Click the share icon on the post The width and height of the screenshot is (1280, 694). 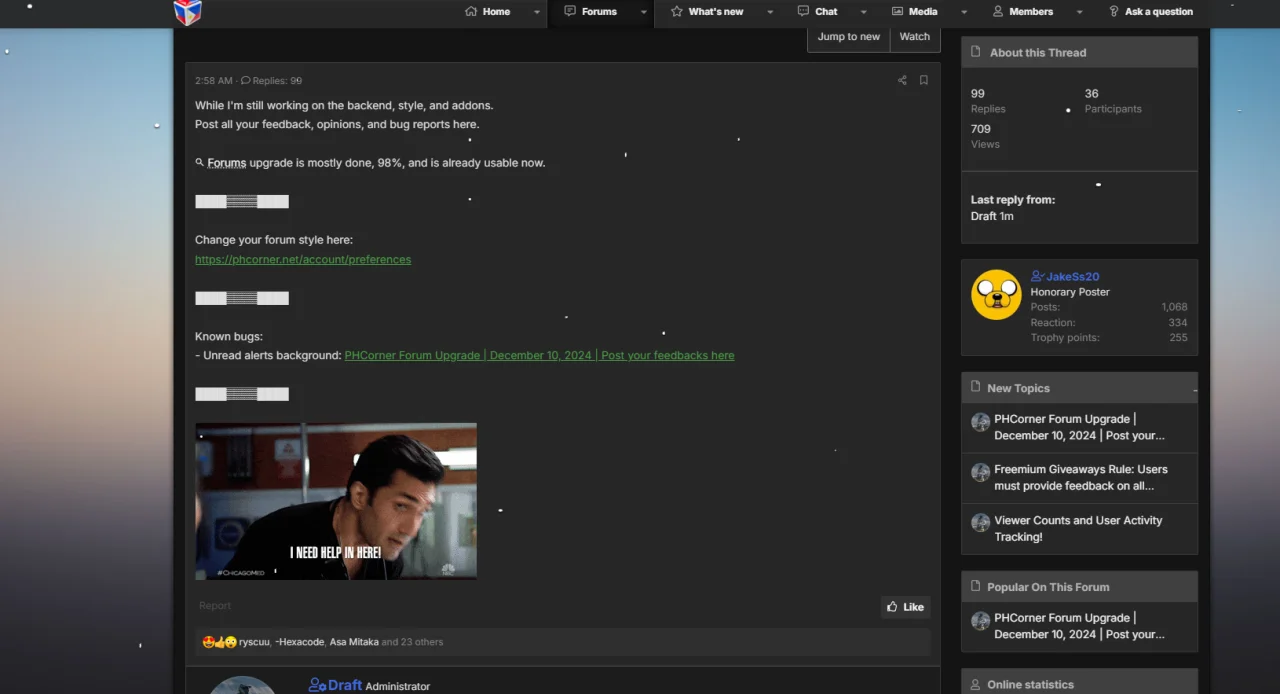click(x=902, y=80)
